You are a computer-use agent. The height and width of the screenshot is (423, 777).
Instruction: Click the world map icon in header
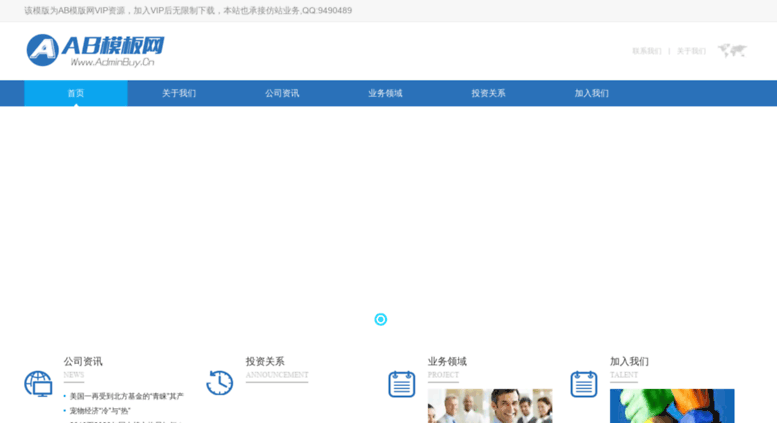pos(732,51)
